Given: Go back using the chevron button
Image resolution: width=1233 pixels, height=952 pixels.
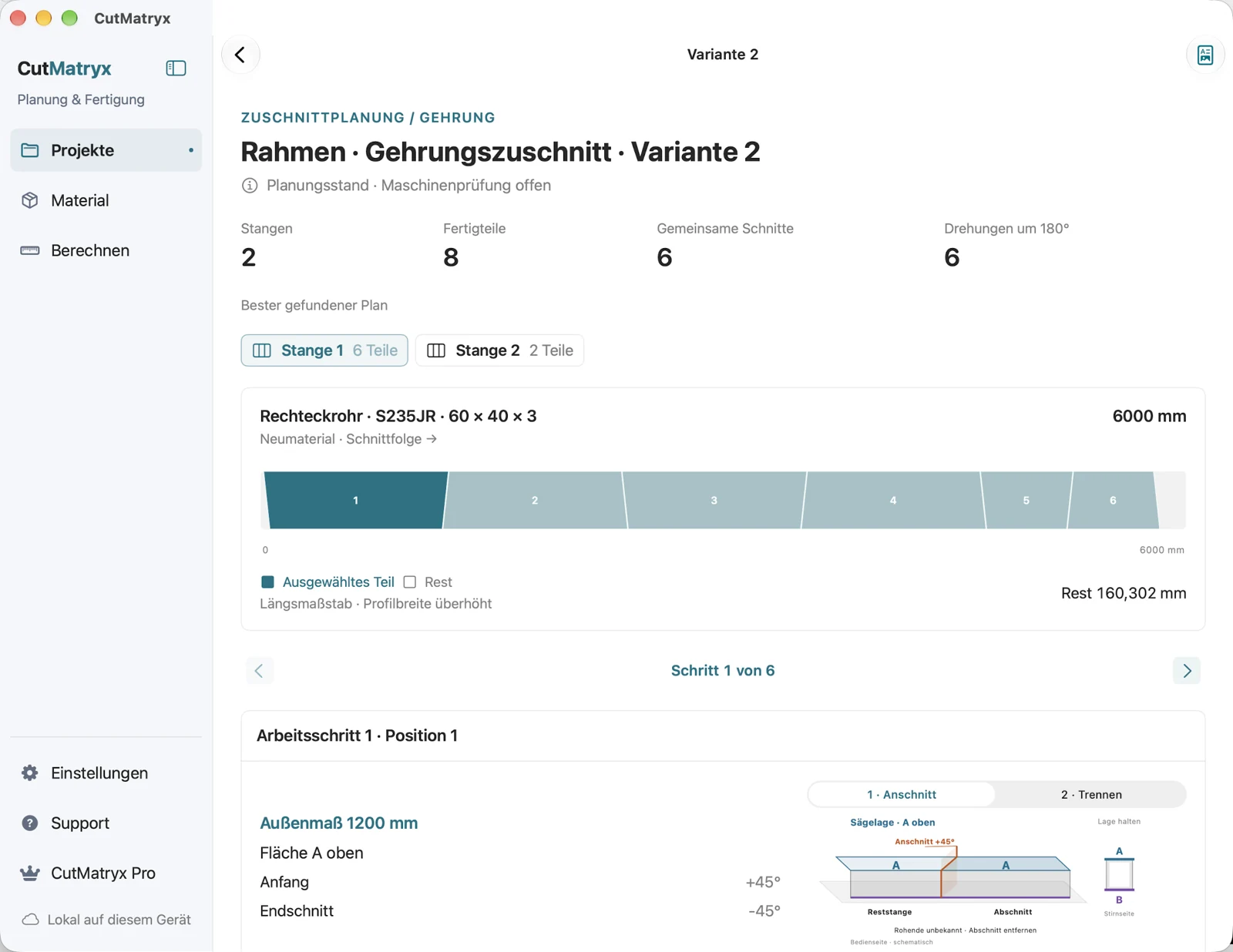Looking at the screenshot, I should pos(240,55).
